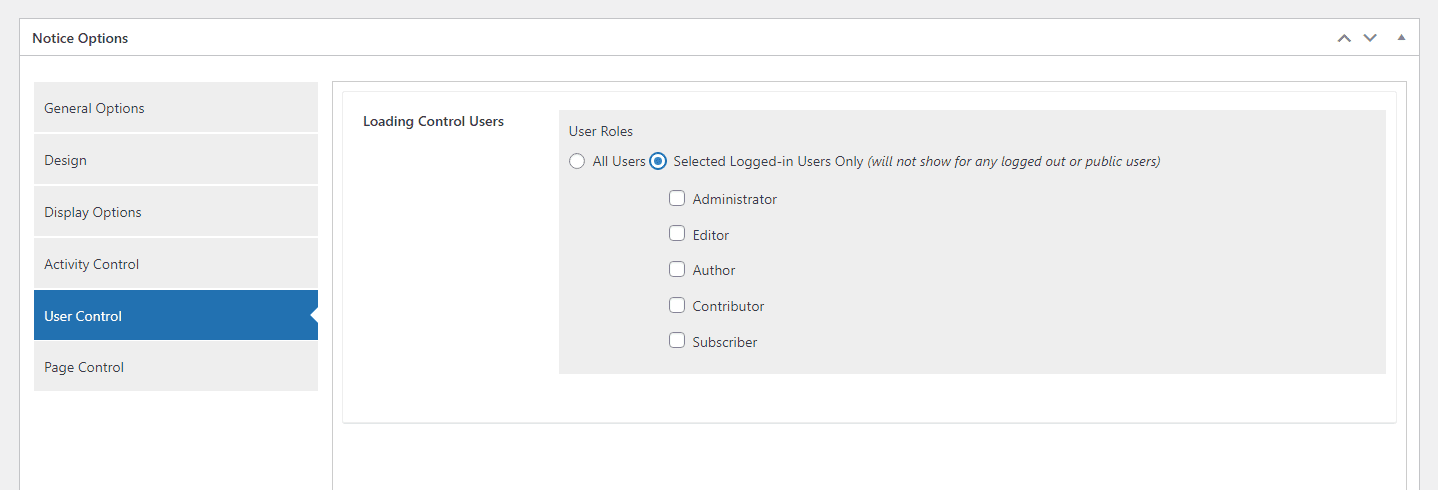This screenshot has width=1438, height=490.
Task: Click the Author label text
Action: [714, 270]
